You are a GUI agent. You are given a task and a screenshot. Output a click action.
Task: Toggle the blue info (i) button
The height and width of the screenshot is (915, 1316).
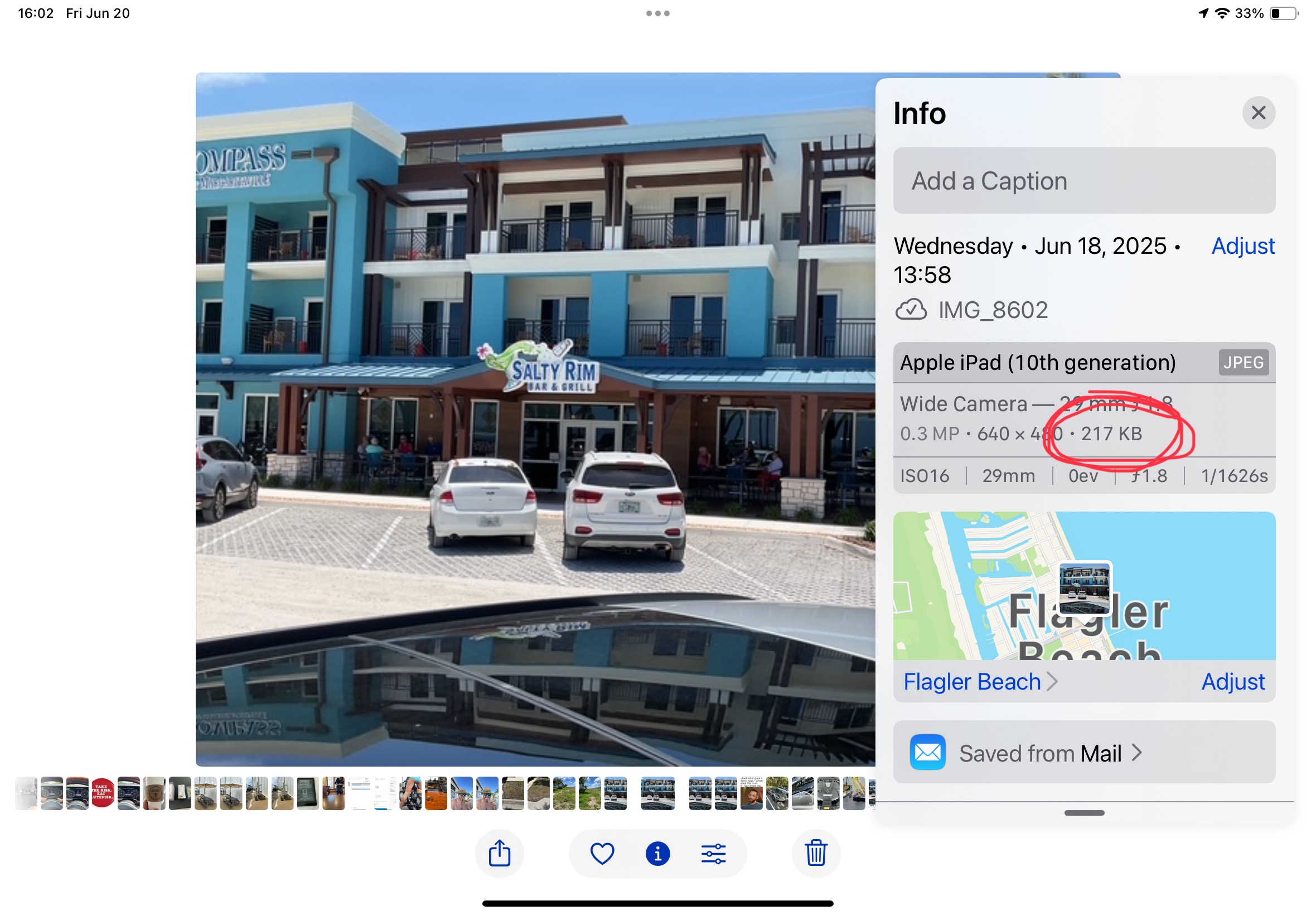657,854
